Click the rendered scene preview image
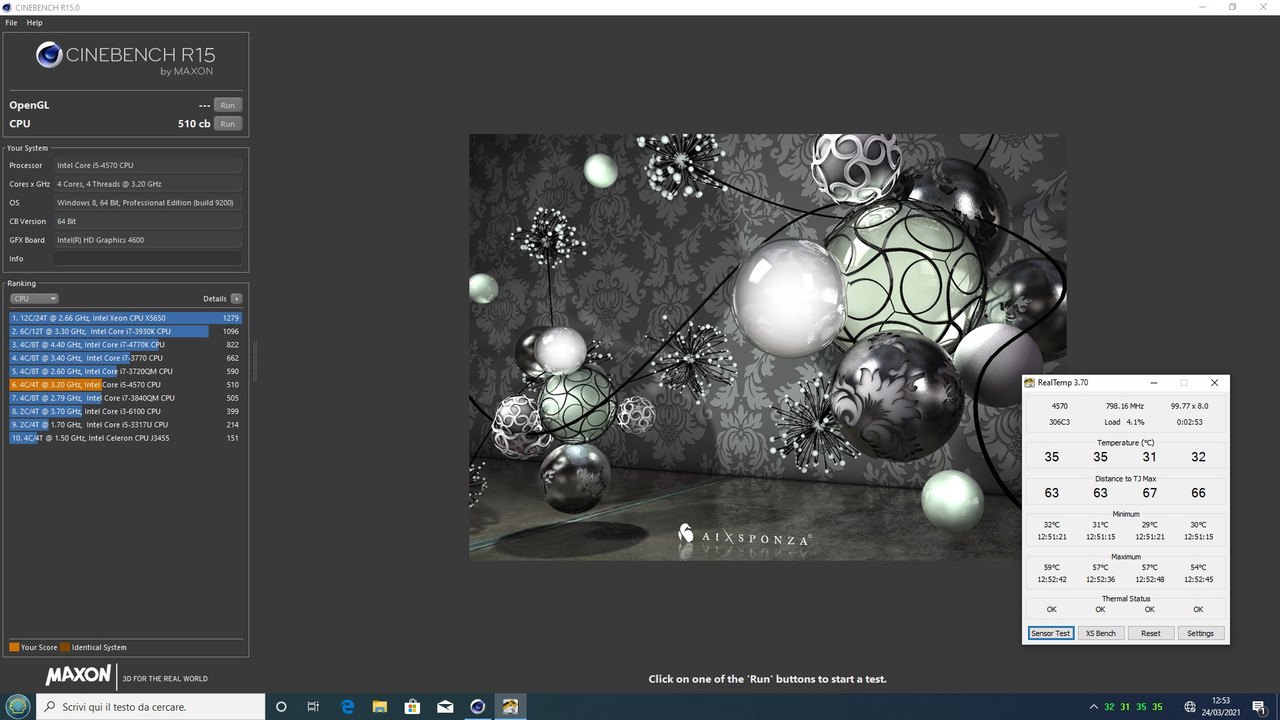The image size is (1280, 720). click(767, 347)
